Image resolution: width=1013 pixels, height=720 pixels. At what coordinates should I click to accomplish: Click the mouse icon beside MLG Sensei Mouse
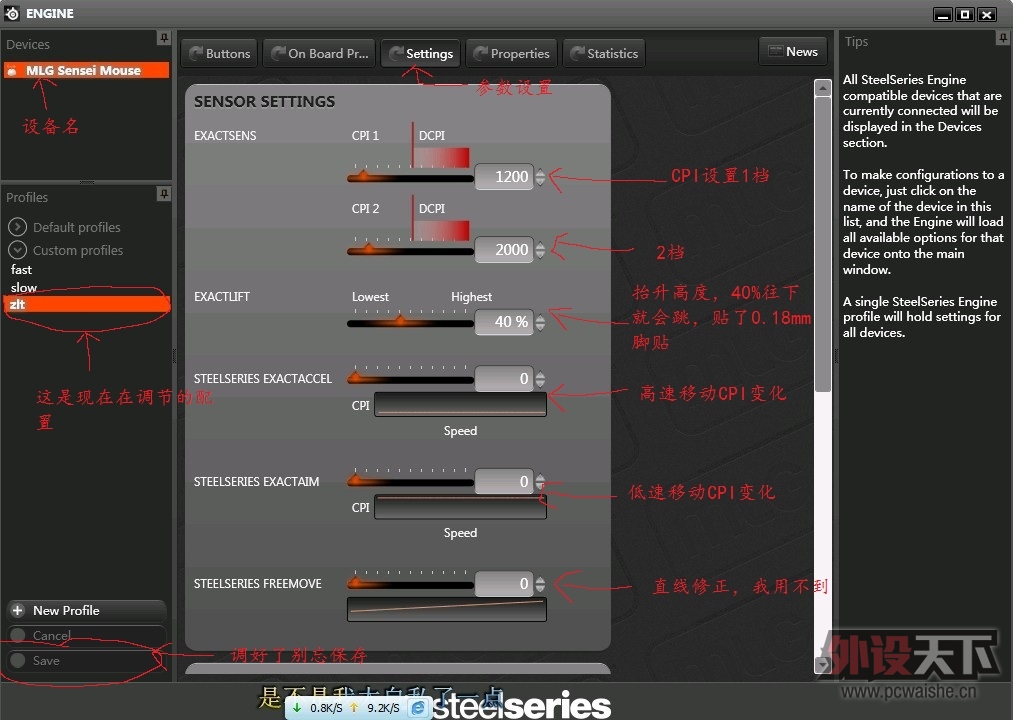[12, 70]
